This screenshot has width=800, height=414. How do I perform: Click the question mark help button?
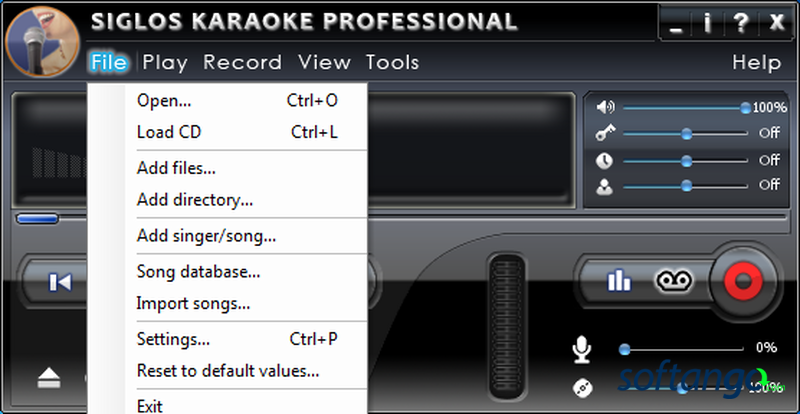741,23
